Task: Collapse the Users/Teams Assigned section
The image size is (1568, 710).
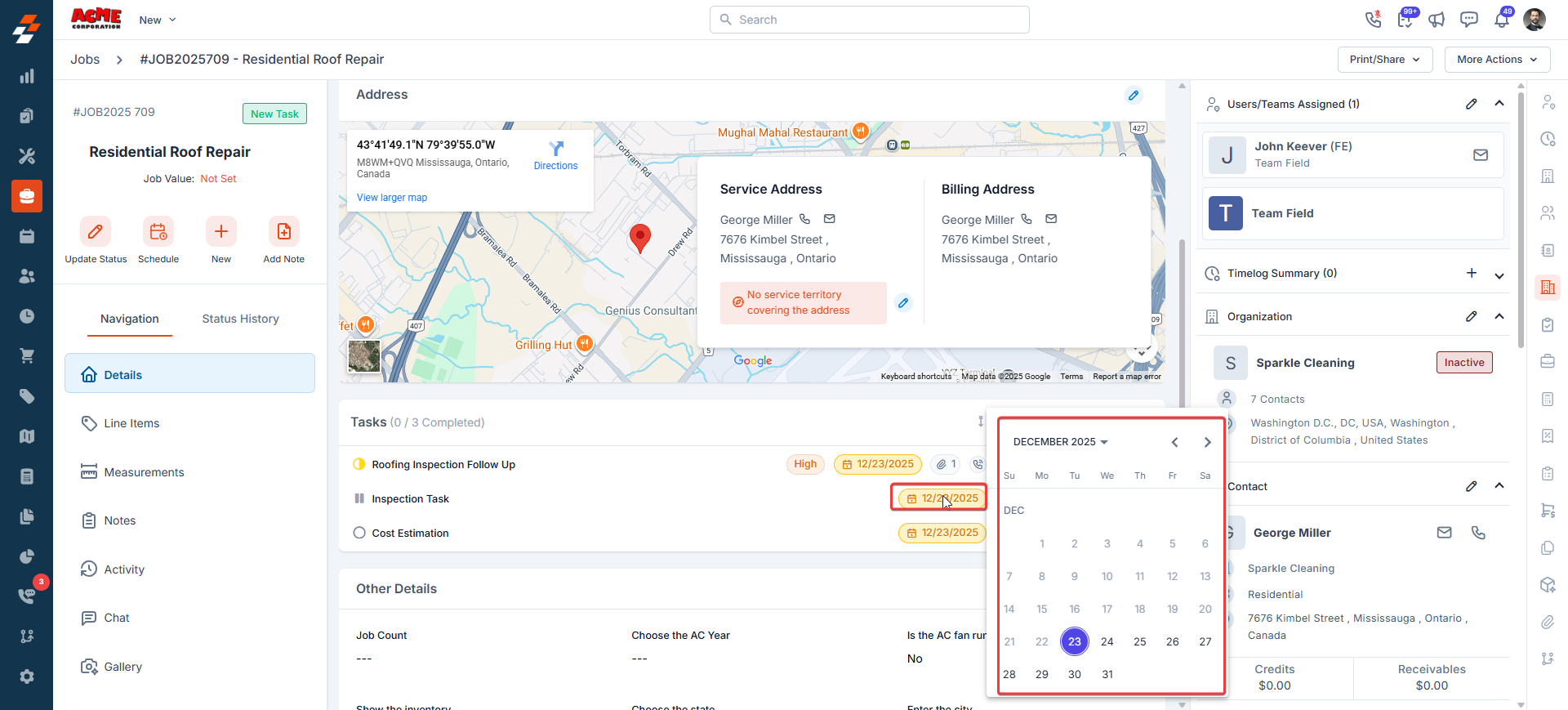Action: tap(1499, 104)
